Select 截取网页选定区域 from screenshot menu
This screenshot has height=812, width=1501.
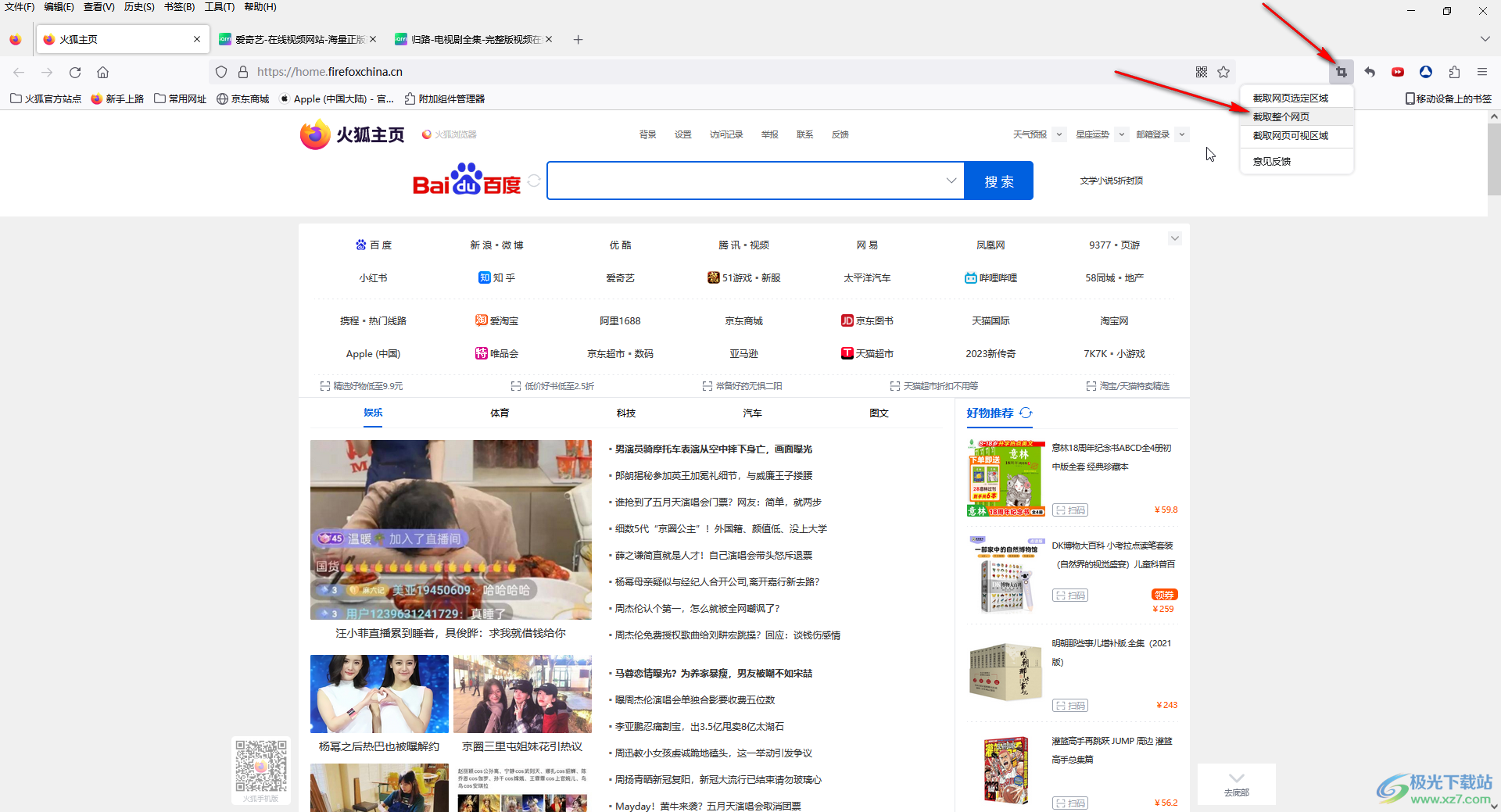(x=1297, y=98)
